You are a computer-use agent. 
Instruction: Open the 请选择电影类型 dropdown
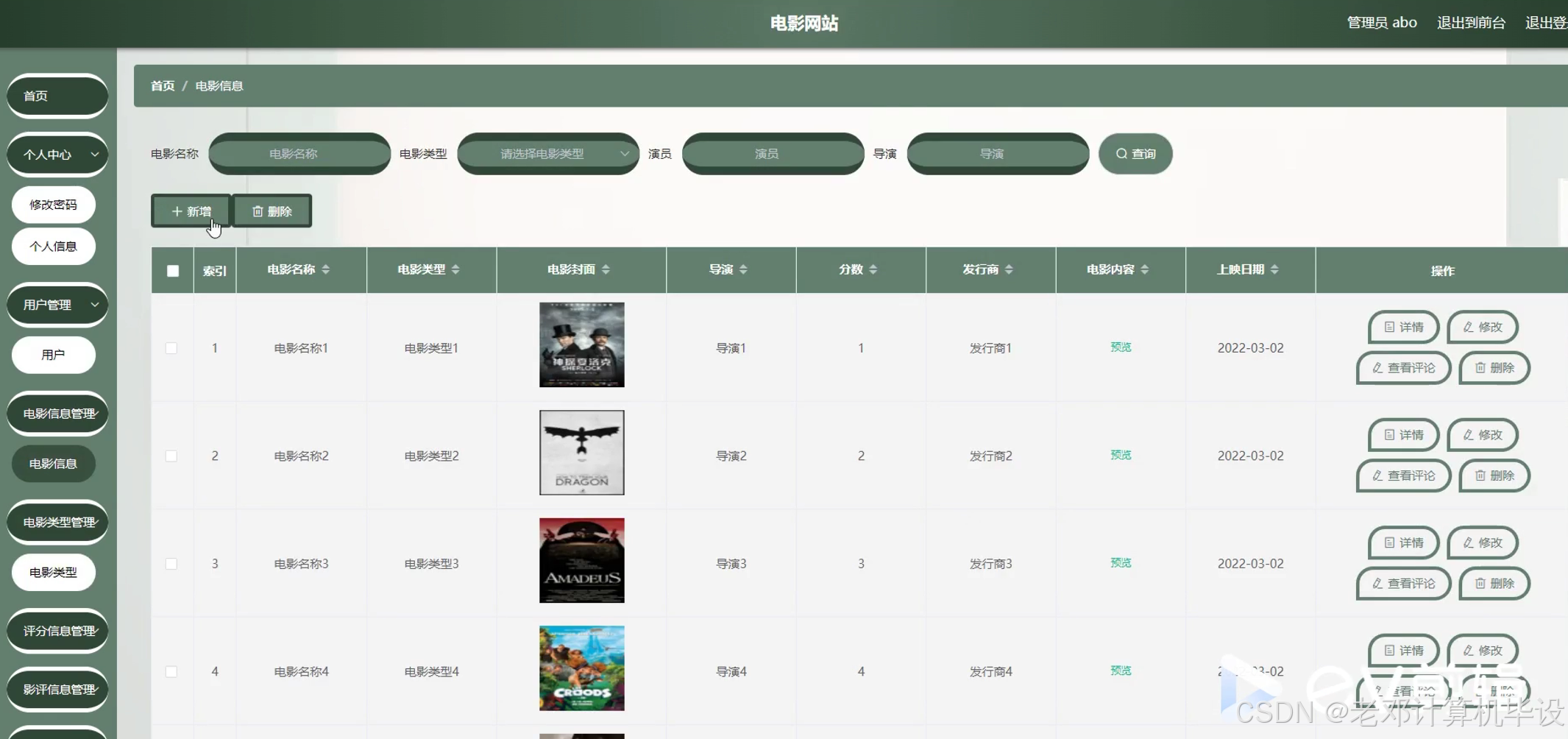click(548, 154)
